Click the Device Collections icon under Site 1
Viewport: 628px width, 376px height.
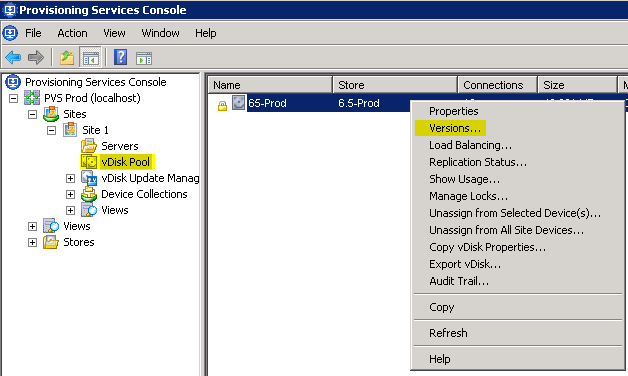click(89, 194)
